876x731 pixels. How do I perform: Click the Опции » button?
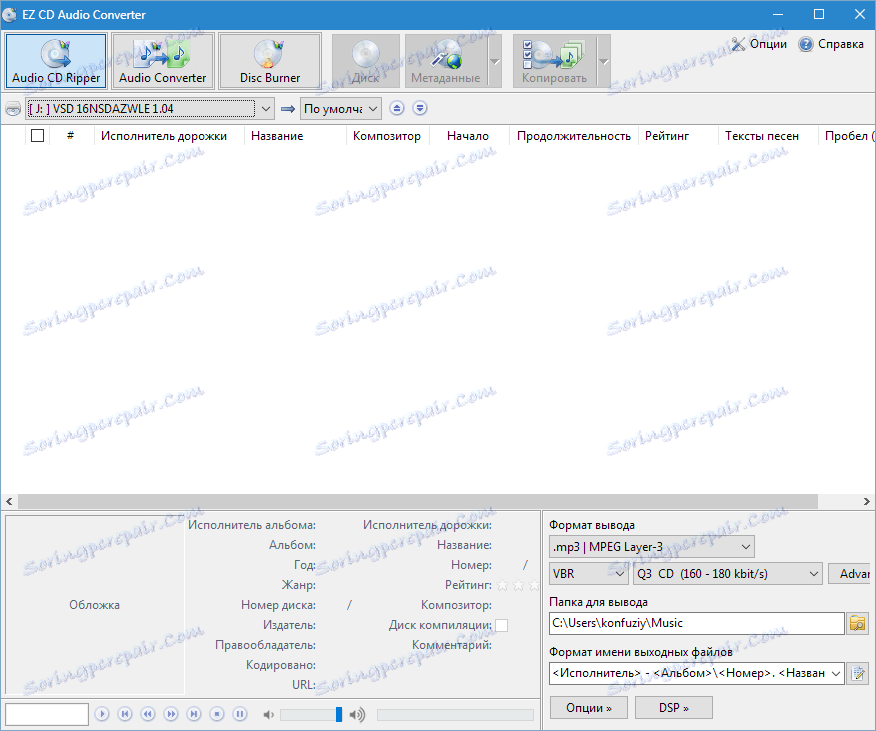588,708
